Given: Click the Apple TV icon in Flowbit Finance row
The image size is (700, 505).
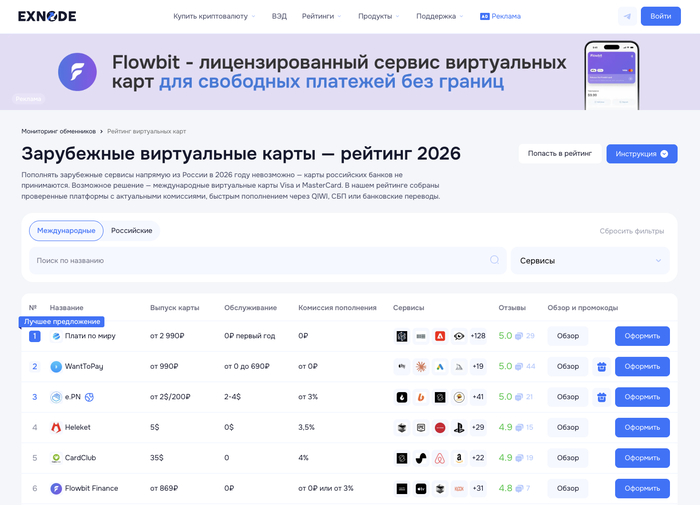Looking at the screenshot, I should [421, 488].
